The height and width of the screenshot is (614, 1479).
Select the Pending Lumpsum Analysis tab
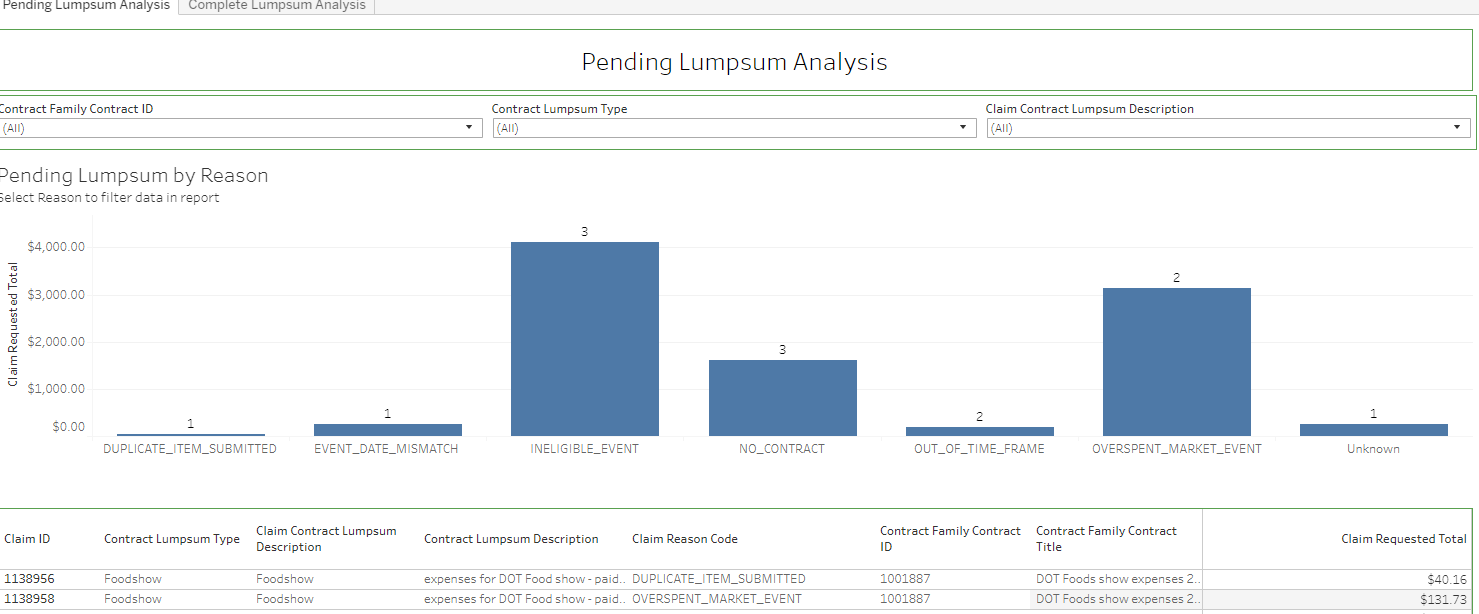click(87, 6)
